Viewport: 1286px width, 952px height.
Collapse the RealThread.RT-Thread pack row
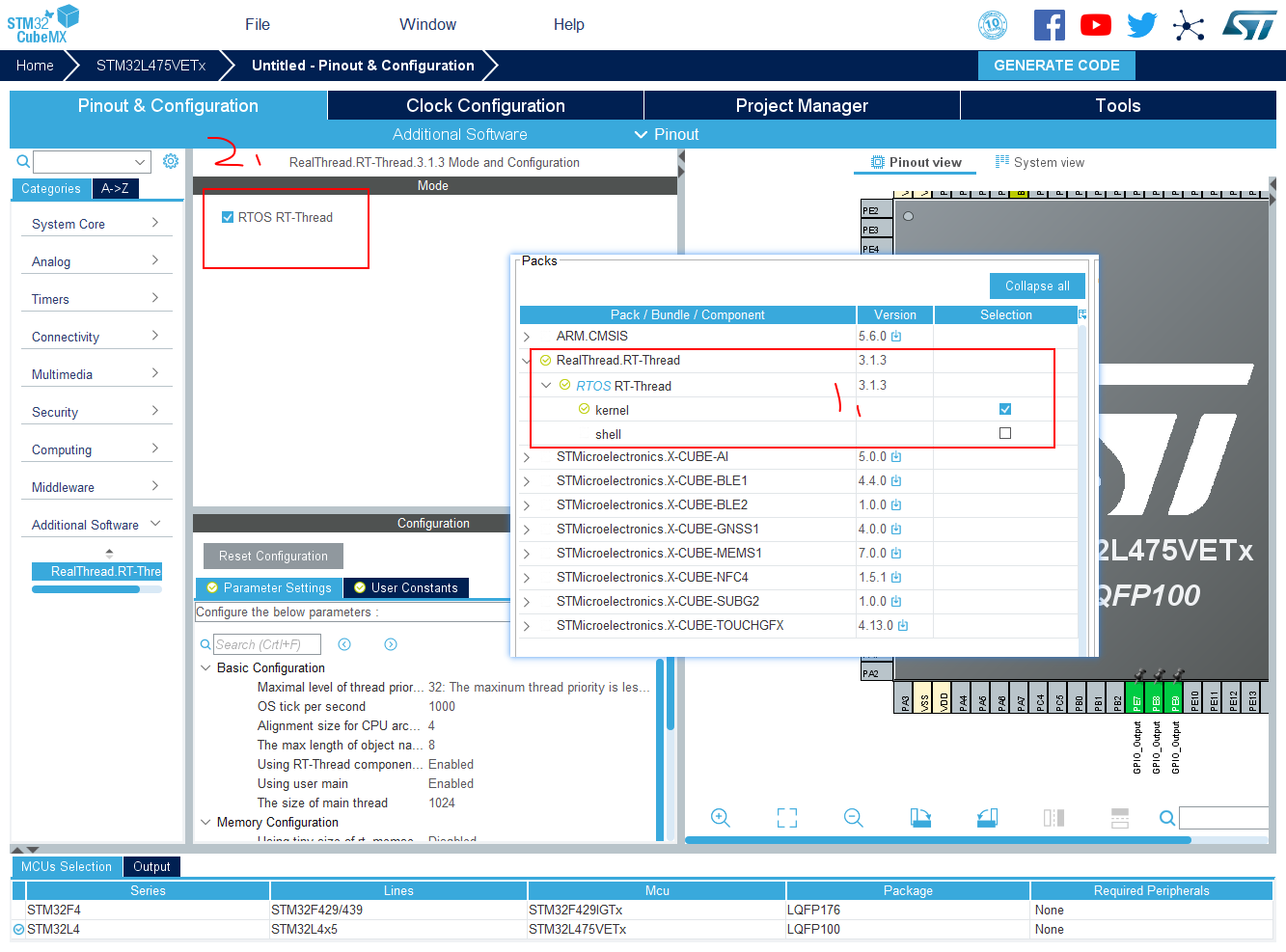527,361
